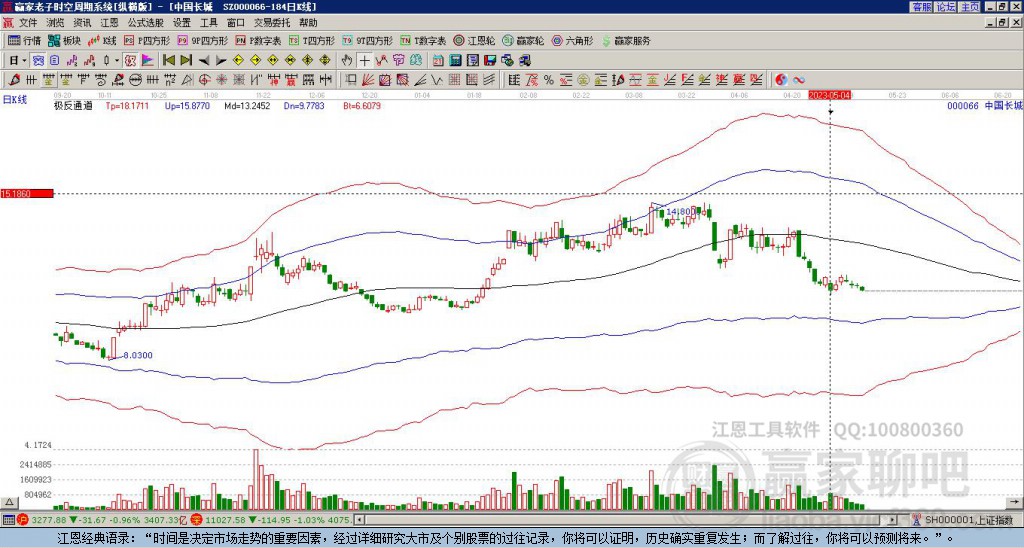Click the Md=13.2452 value
Image resolution: width=1024 pixels, height=548 pixels.
coord(247,105)
